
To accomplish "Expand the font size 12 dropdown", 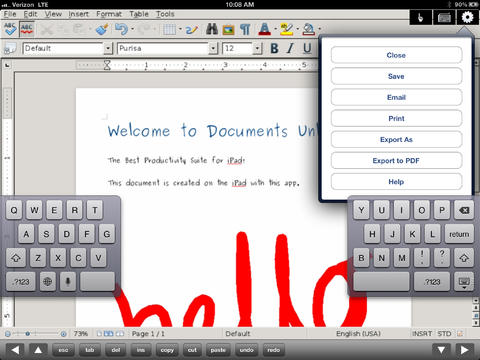I will [x=257, y=49].
